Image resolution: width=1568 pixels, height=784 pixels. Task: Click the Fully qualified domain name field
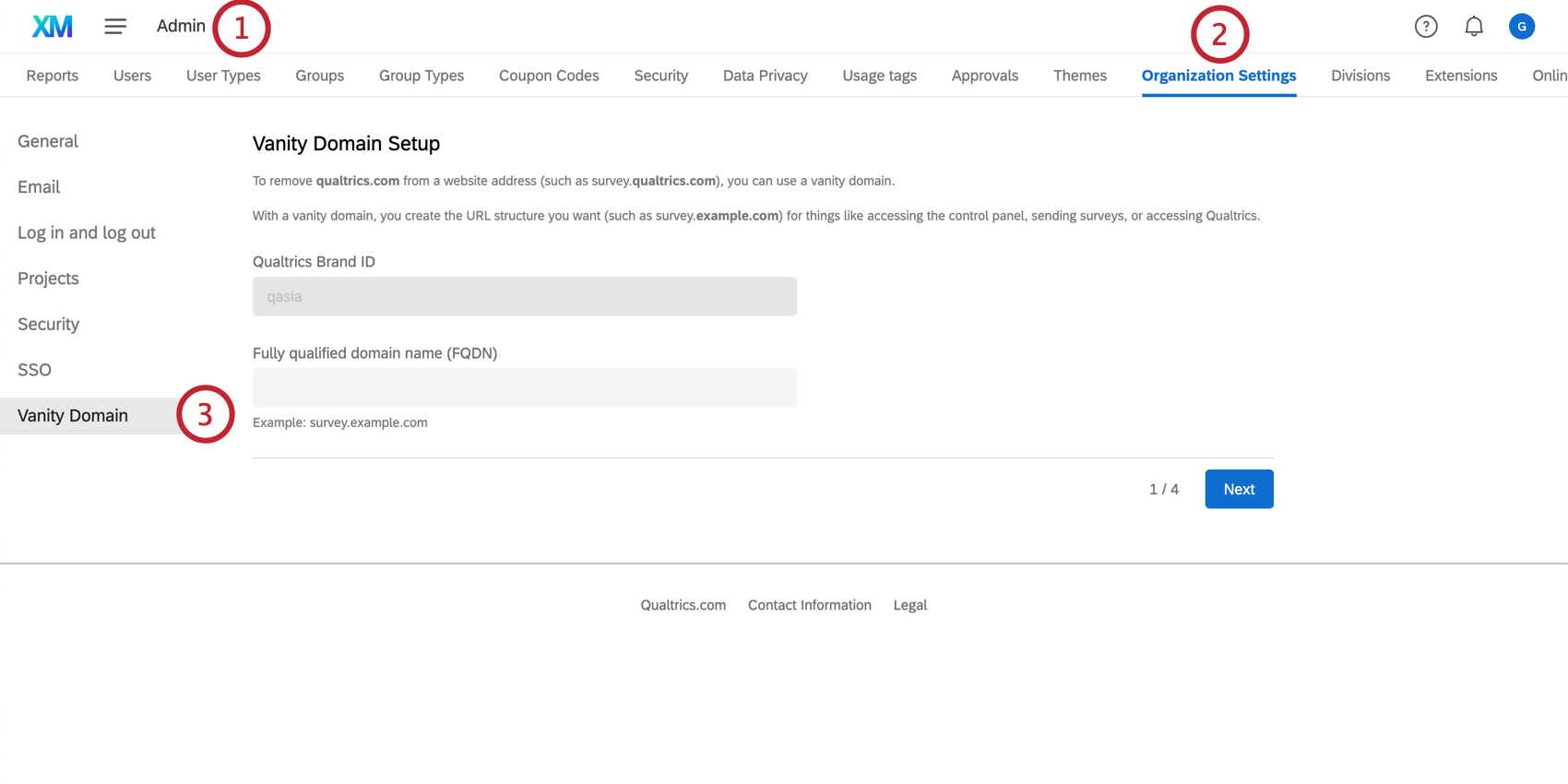pos(524,388)
